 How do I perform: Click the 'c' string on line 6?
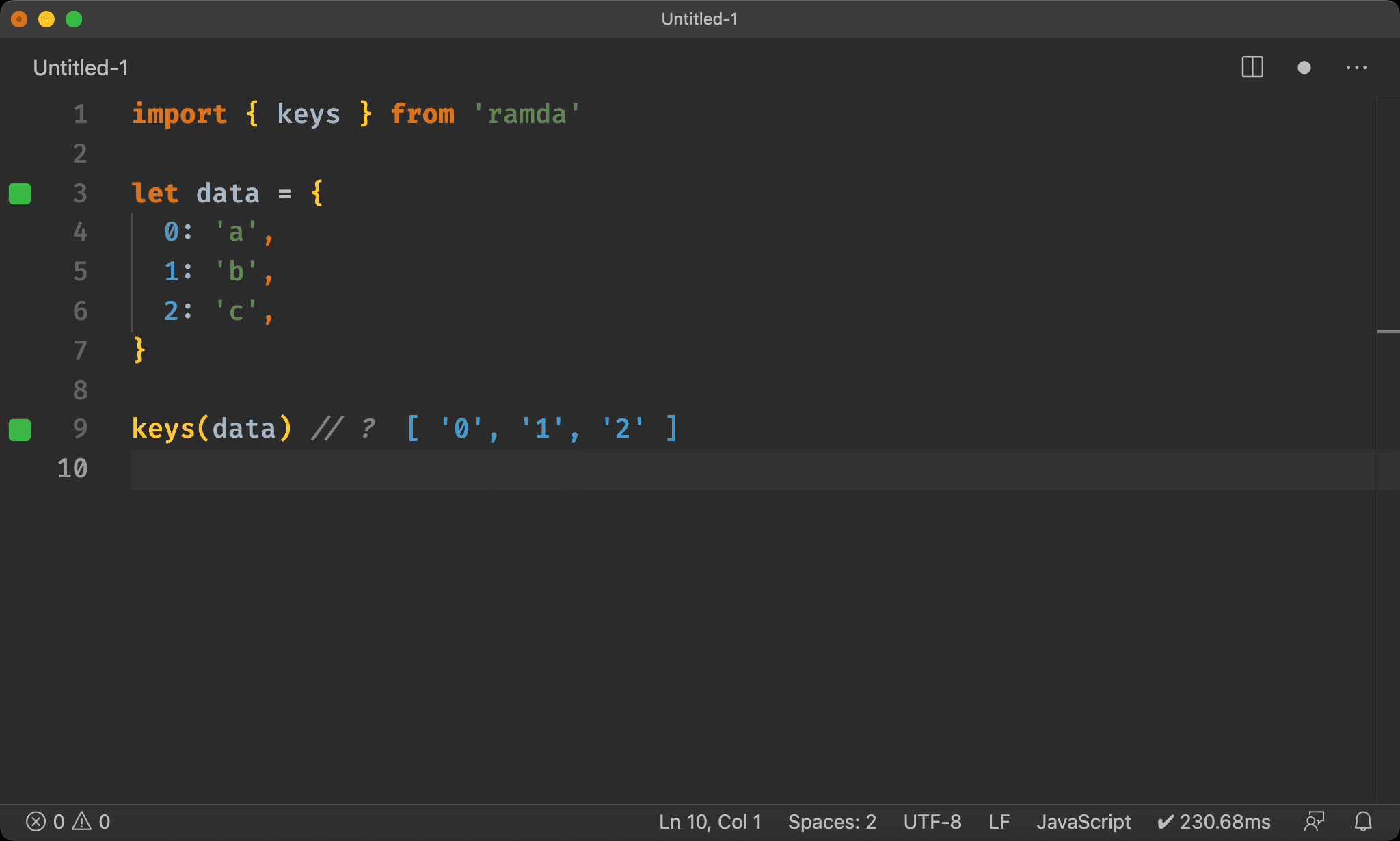[236, 311]
